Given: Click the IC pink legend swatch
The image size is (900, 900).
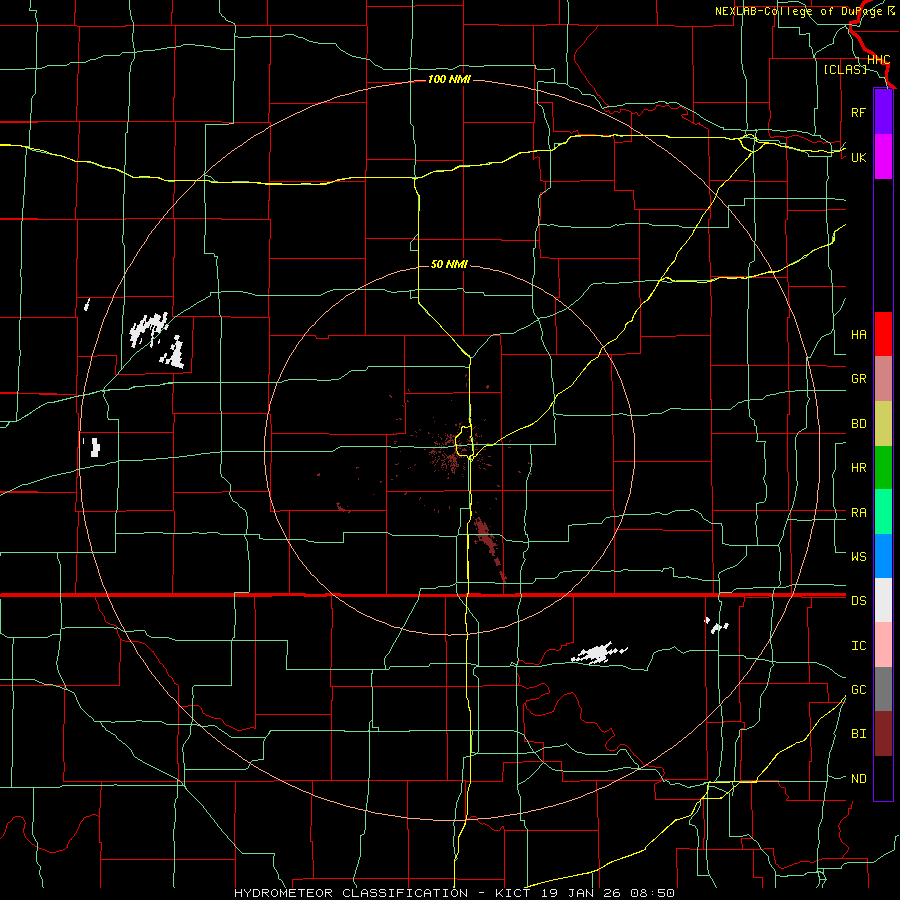Looking at the screenshot, I should [883, 645].
